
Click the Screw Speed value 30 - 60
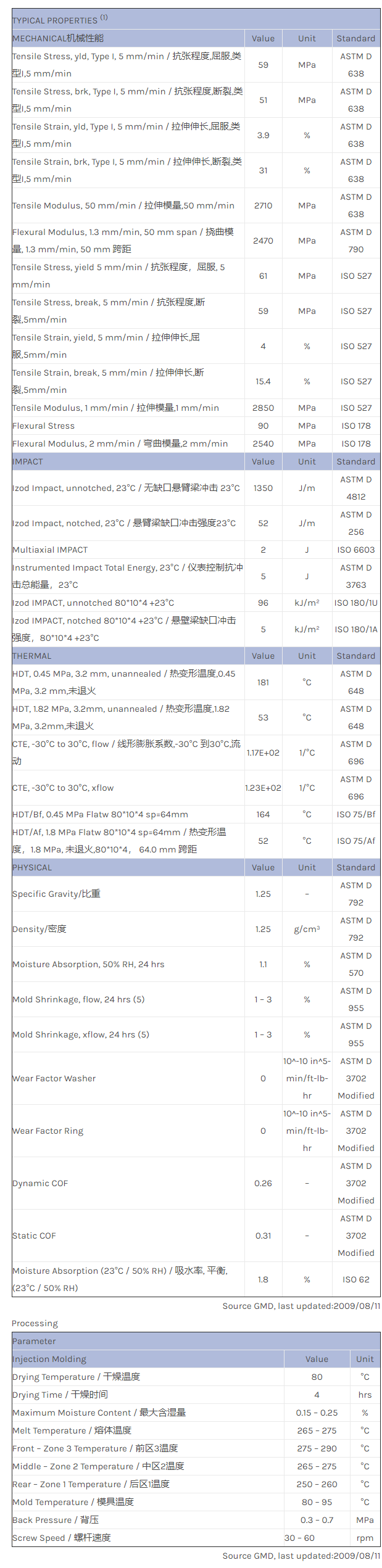click(299, 1538)
